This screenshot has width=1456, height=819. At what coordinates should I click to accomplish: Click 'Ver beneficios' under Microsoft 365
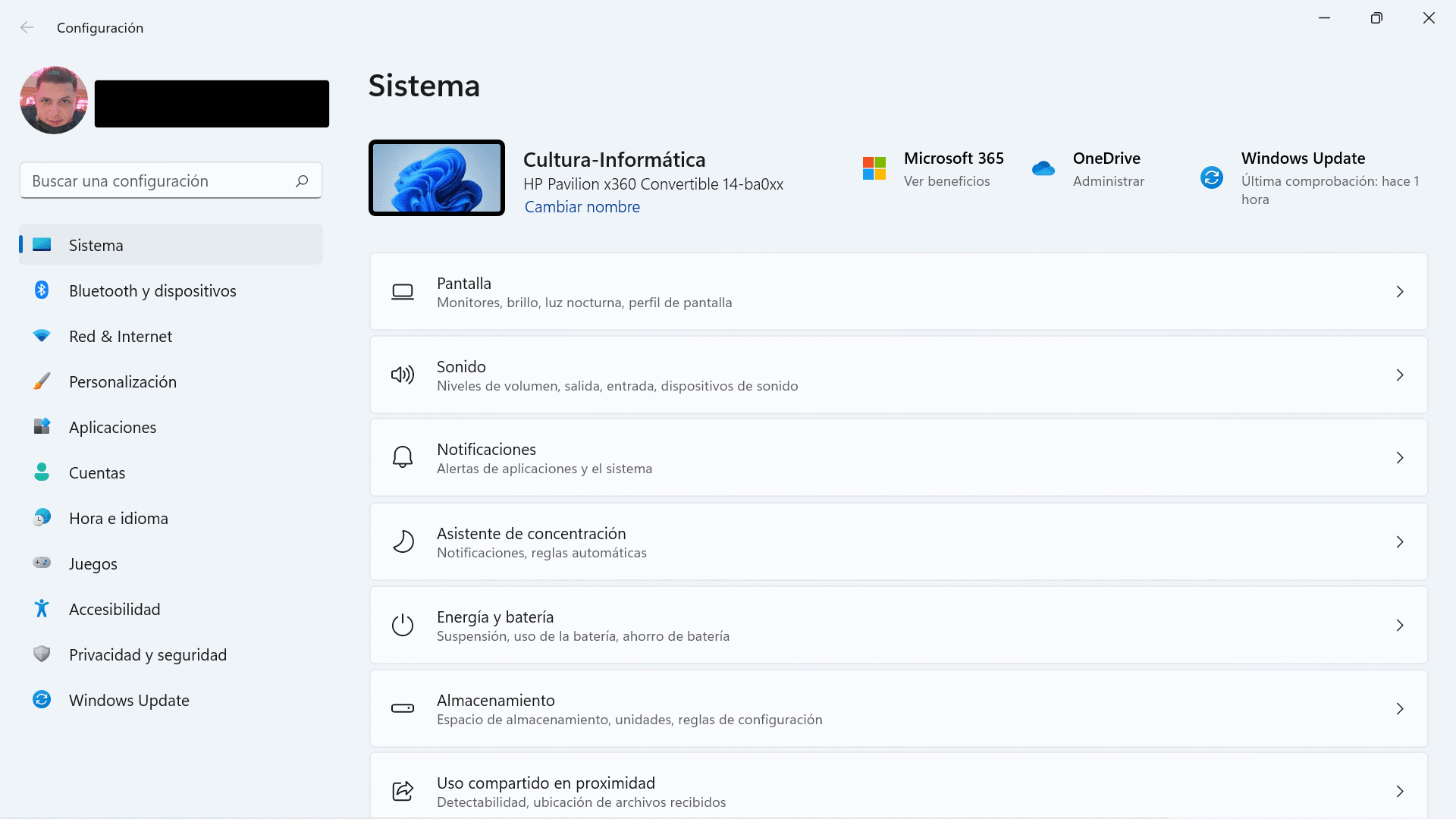pos(946,181)
